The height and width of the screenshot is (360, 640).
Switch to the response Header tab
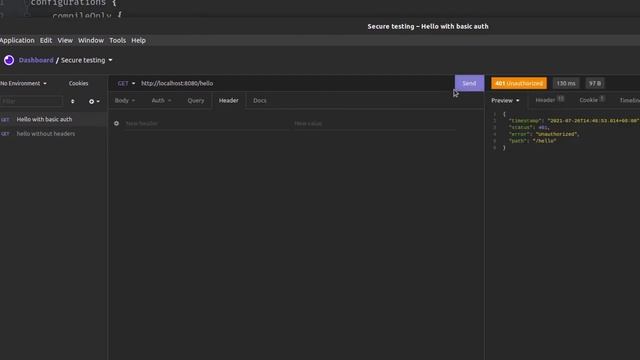pos(549,100)
